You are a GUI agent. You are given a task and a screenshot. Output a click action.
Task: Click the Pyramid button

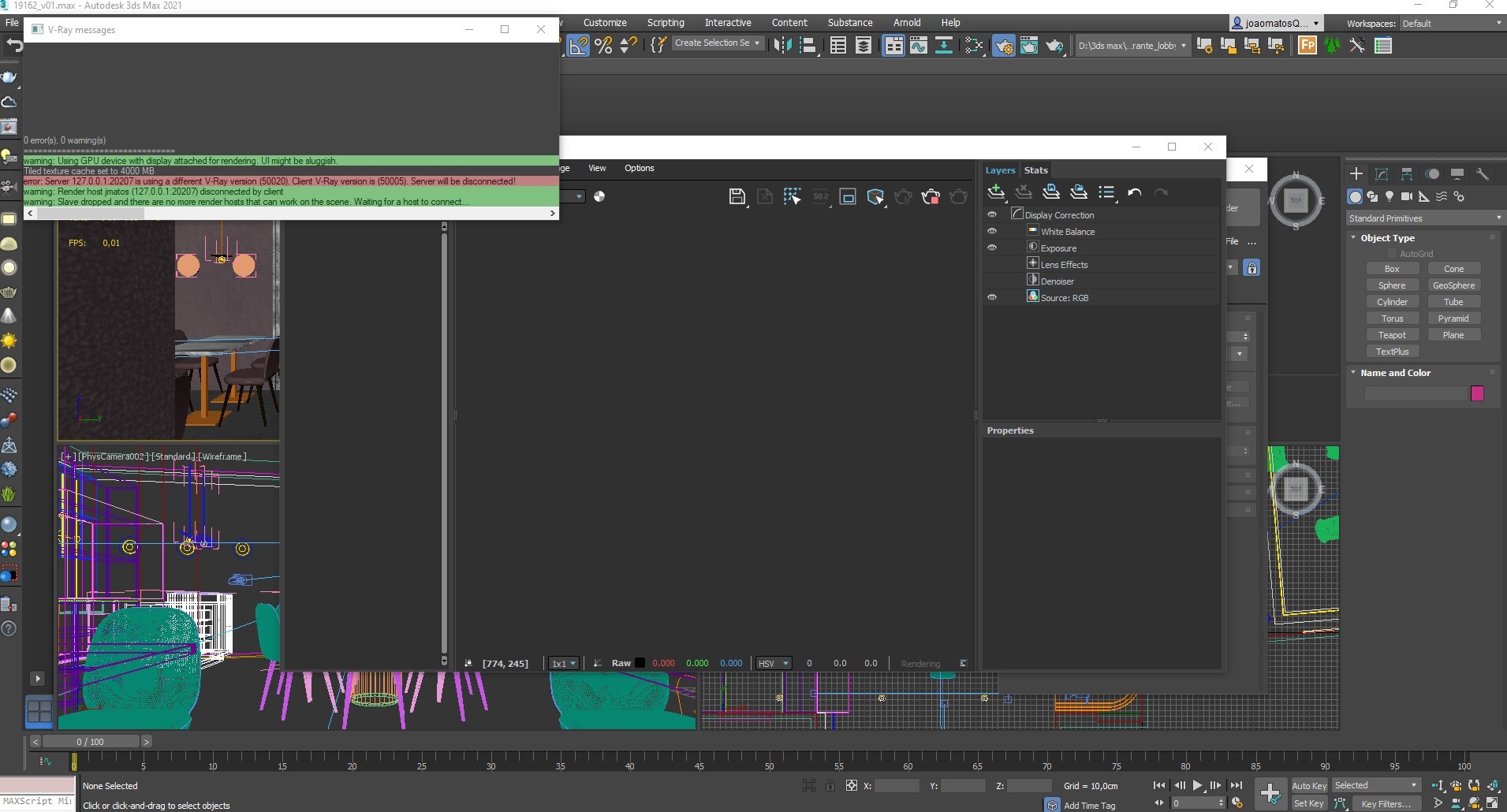tap(1453, 318)
